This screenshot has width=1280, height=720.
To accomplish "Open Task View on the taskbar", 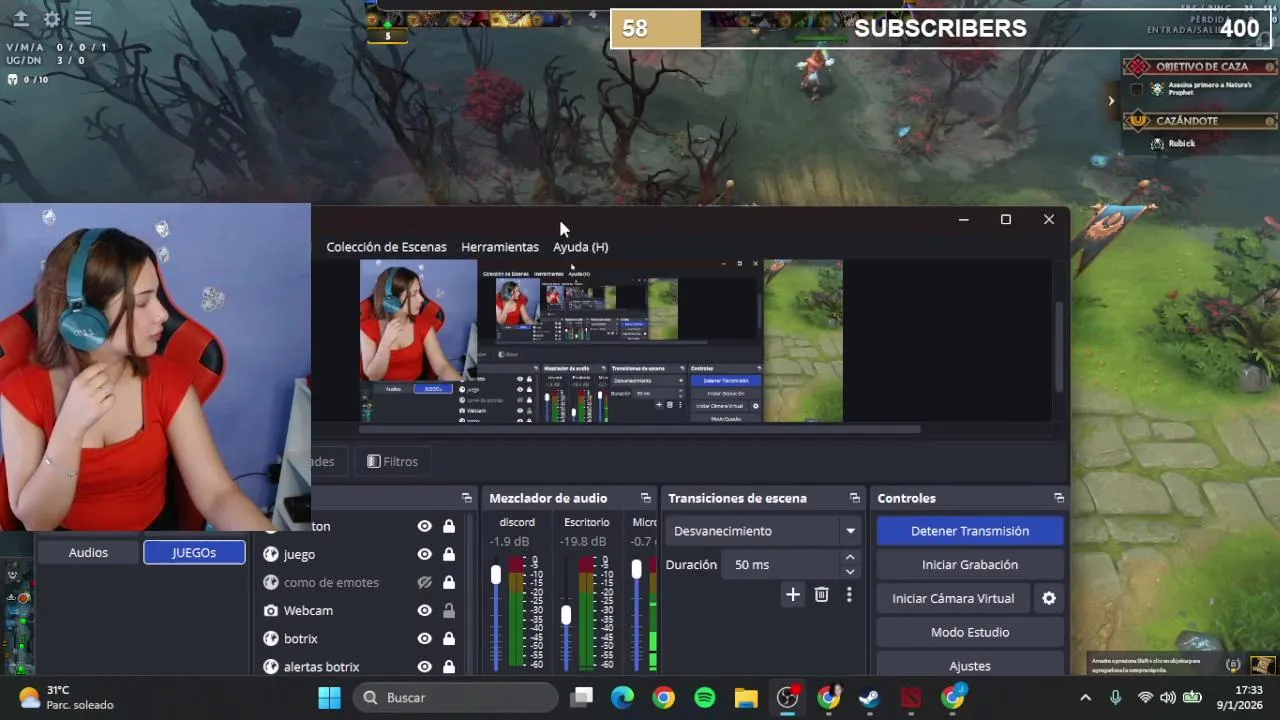I will pos(581,697).
